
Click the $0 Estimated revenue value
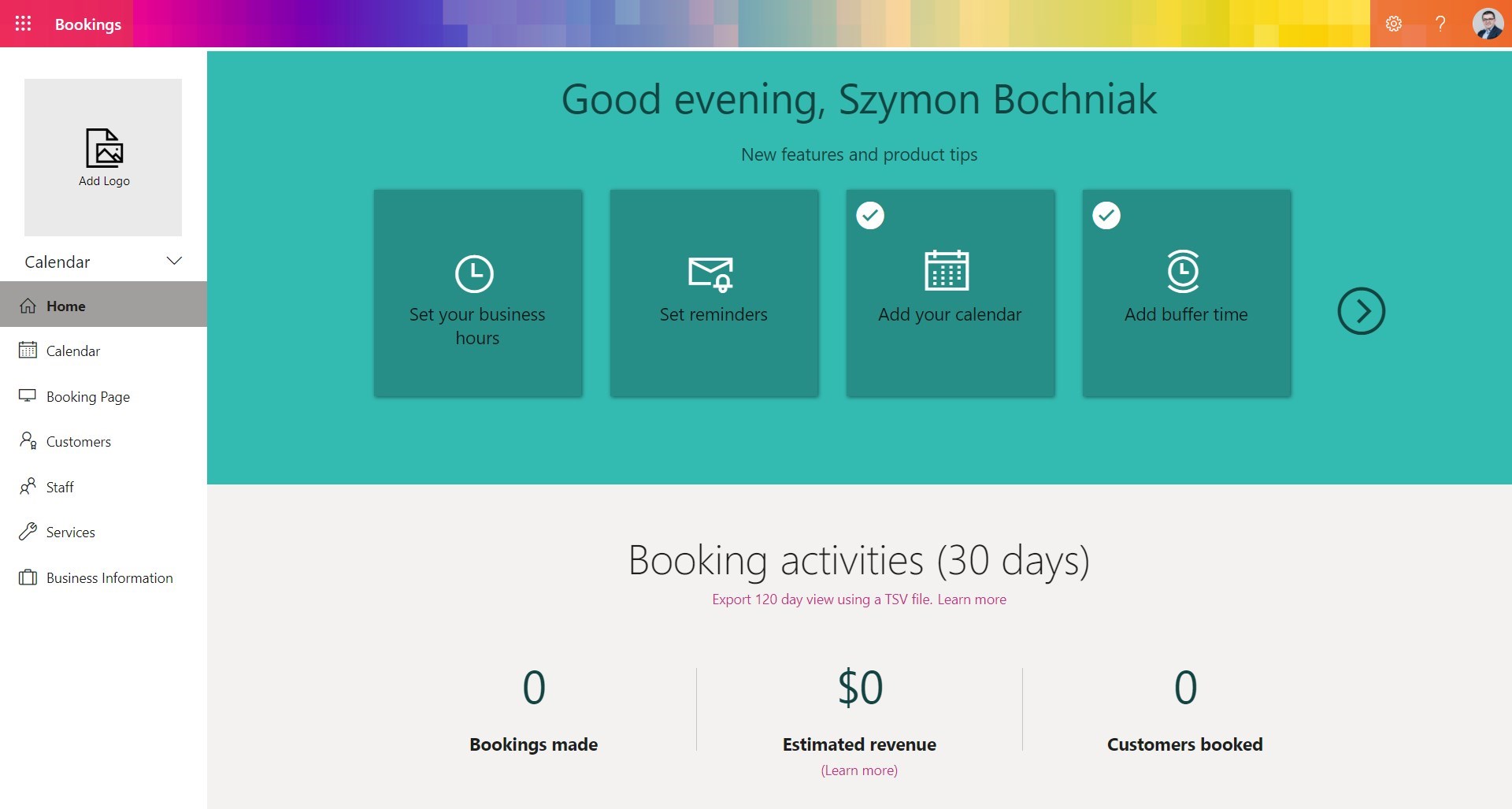click(x=860, y=688)
